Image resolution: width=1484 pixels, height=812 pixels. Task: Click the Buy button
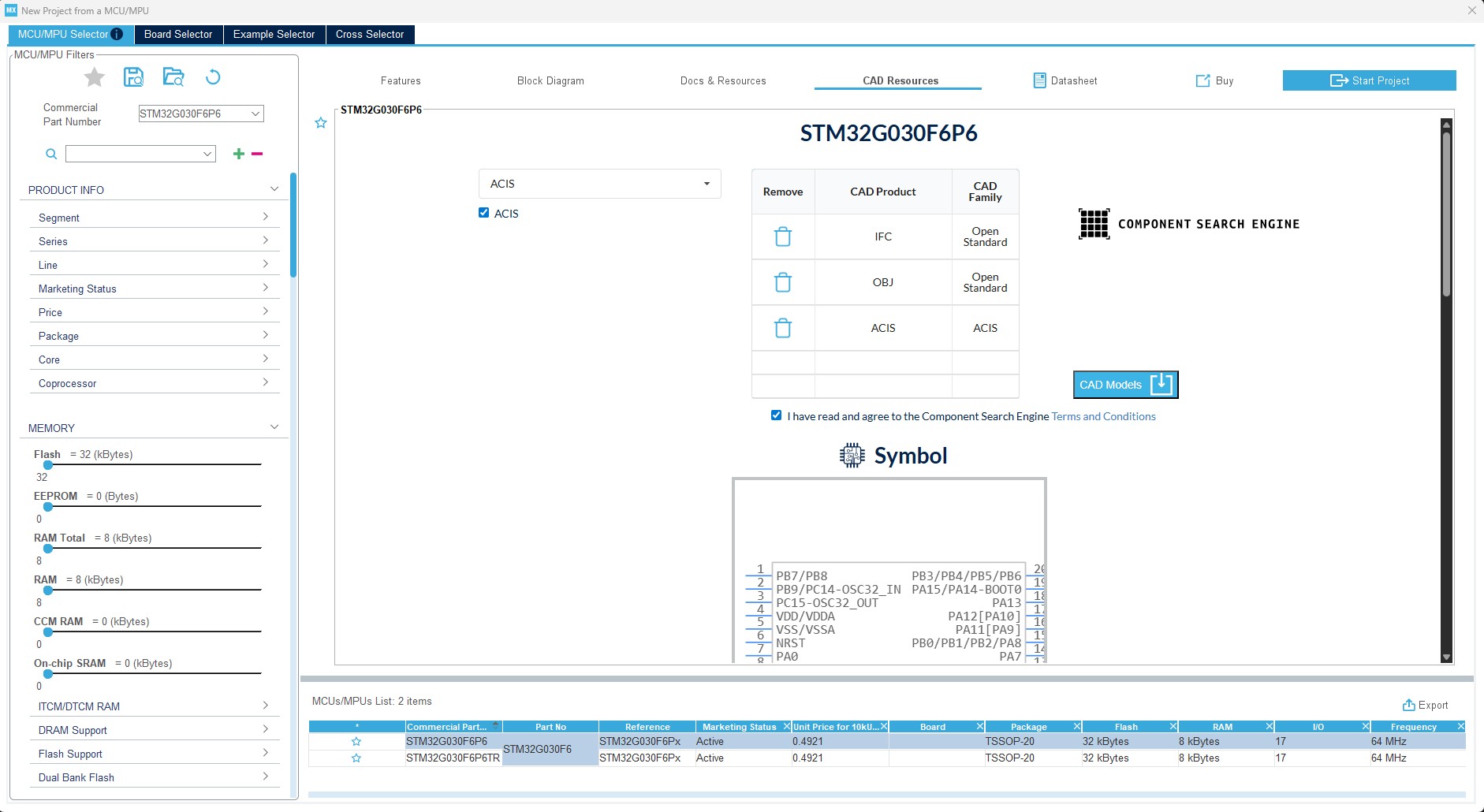(x=1214, y=80)
